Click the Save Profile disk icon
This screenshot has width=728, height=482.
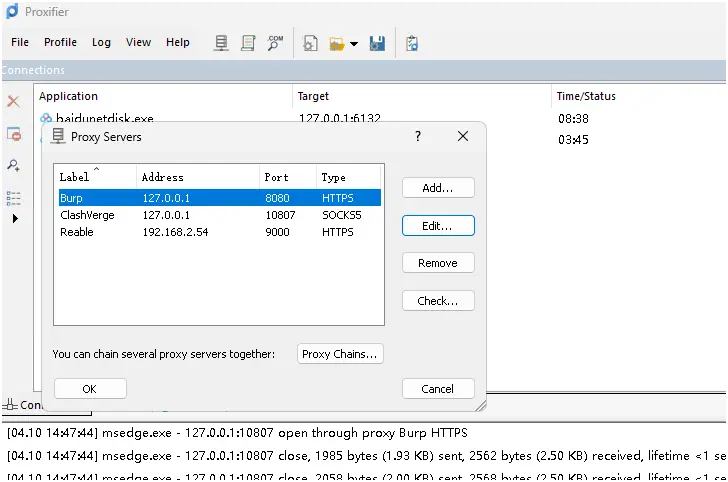tap(377, 44)
